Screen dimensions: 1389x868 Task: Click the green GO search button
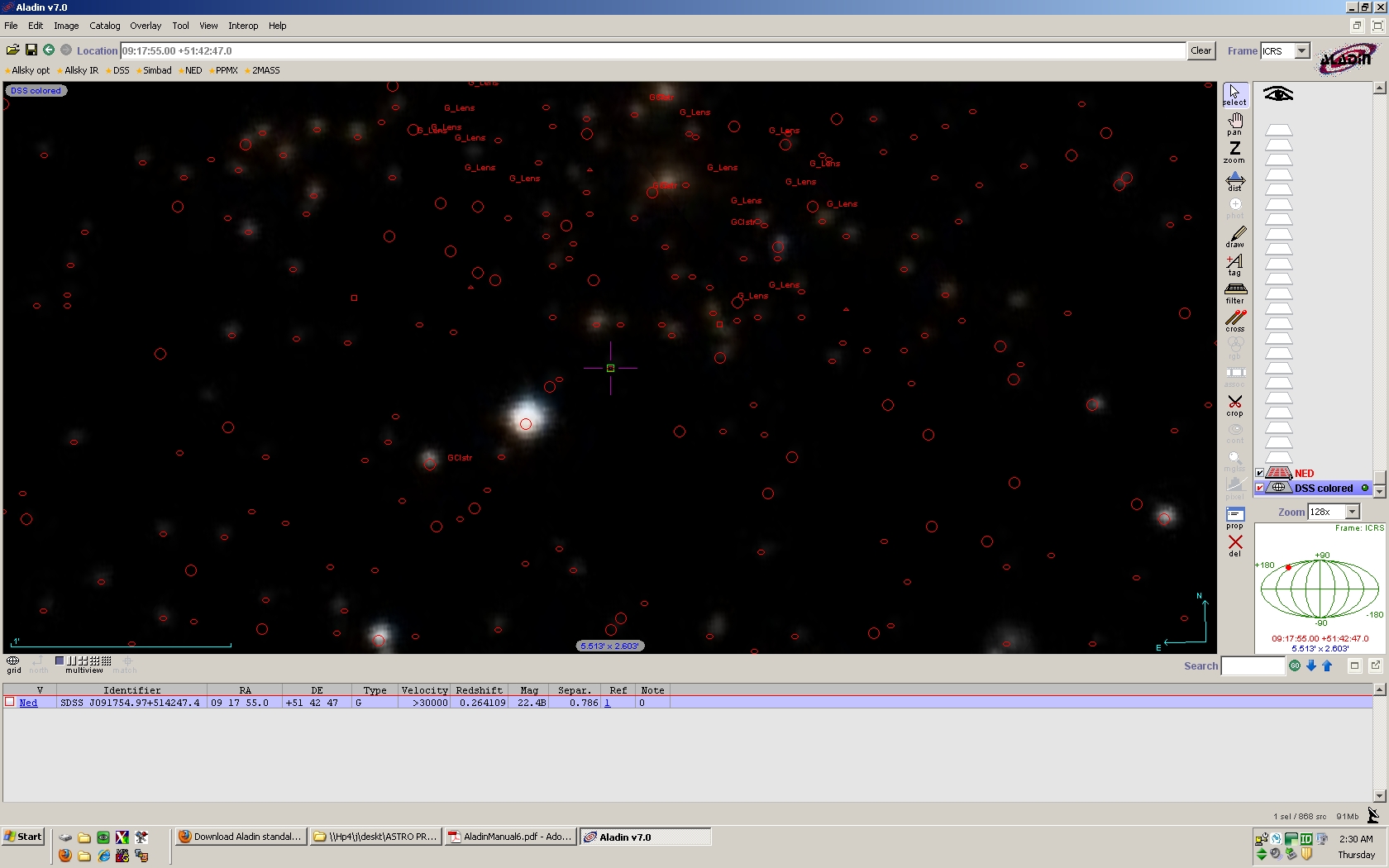click(x=1295, y=665)
